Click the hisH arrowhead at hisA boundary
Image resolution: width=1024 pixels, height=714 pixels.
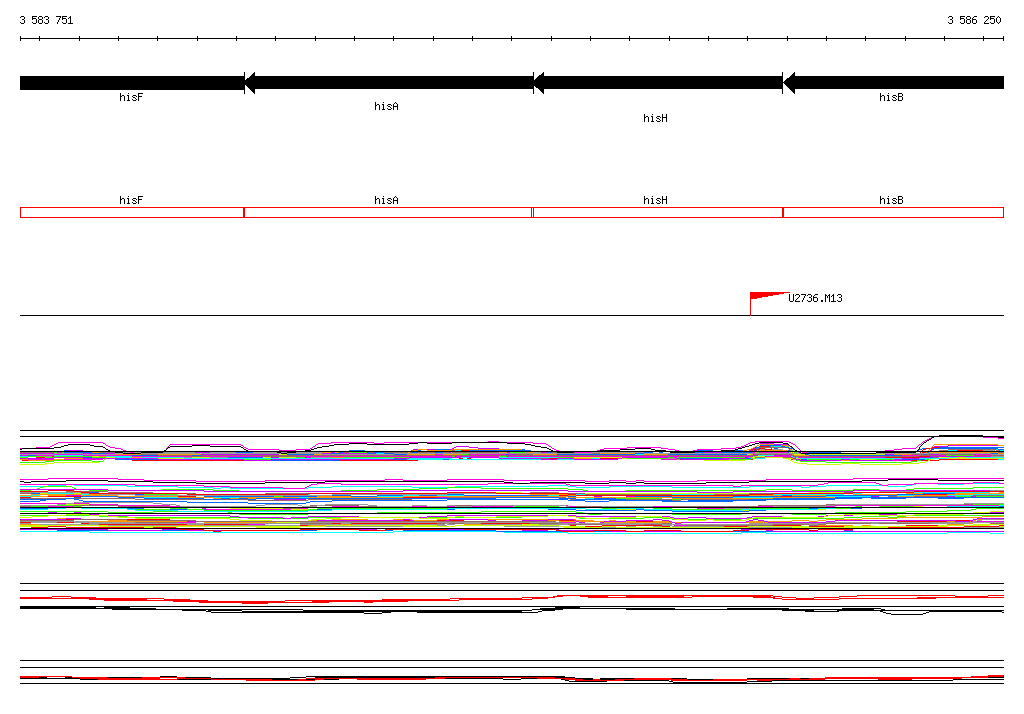[539, 83]
